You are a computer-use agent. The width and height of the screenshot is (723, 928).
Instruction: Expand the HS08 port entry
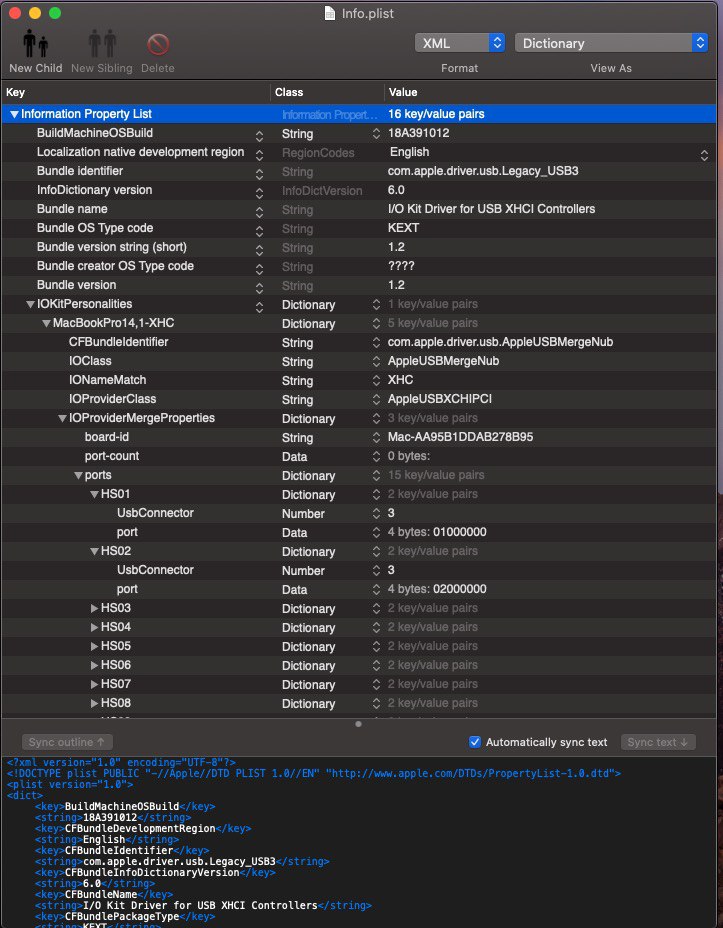click(94, 703)
